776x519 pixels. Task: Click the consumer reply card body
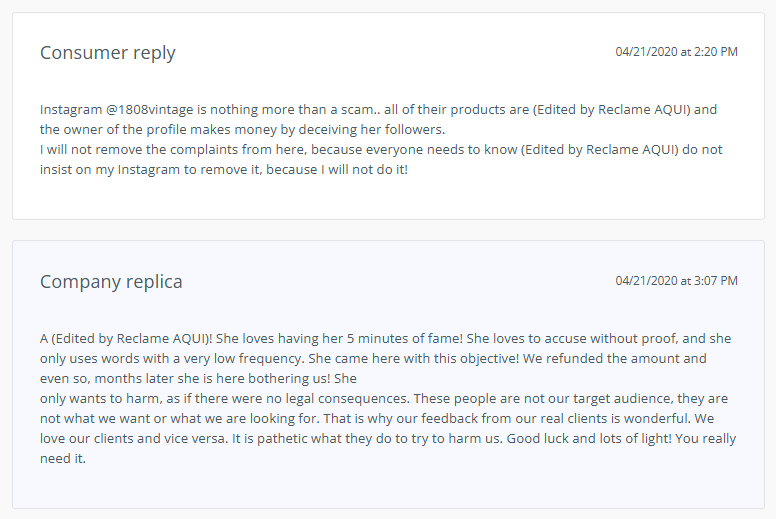388,116
